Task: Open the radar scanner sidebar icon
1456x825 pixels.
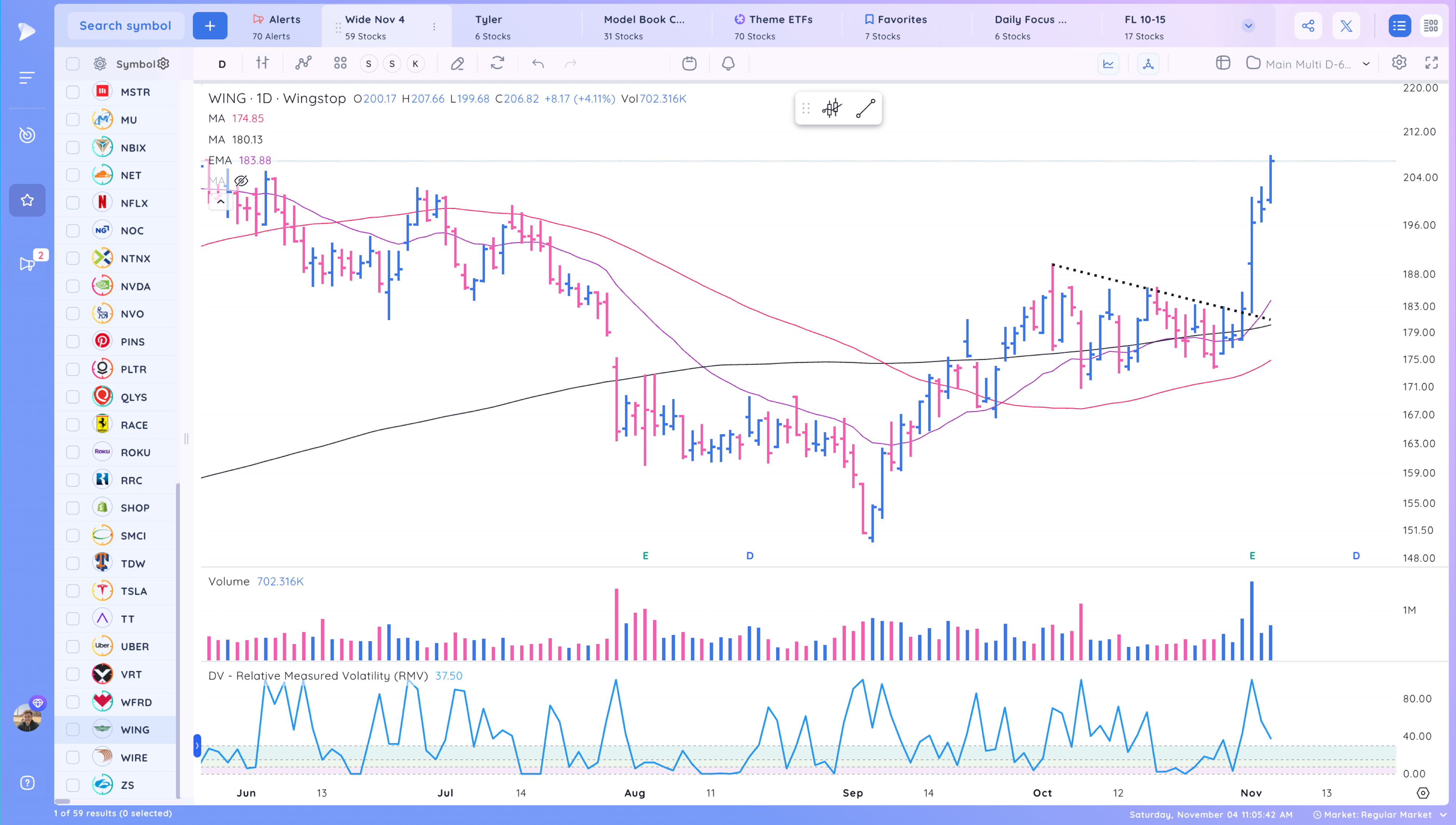Action: 27,135
